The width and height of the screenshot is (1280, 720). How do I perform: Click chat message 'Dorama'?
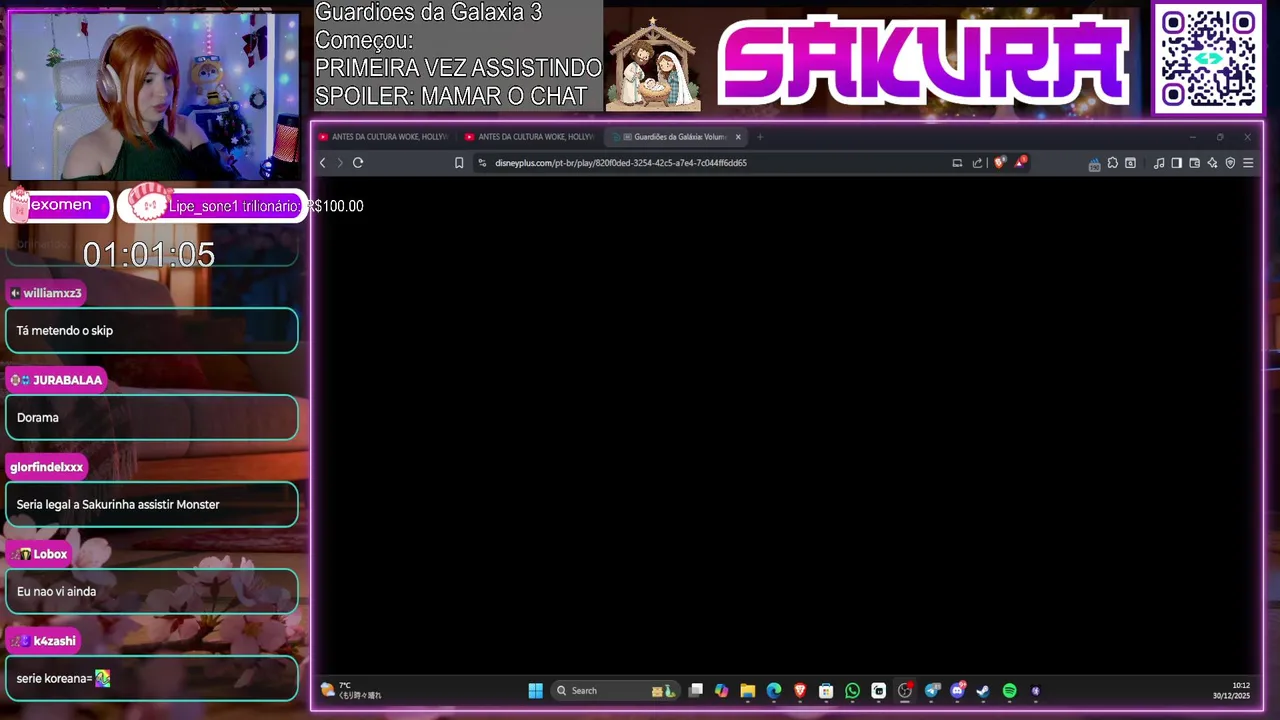point(152,418)
